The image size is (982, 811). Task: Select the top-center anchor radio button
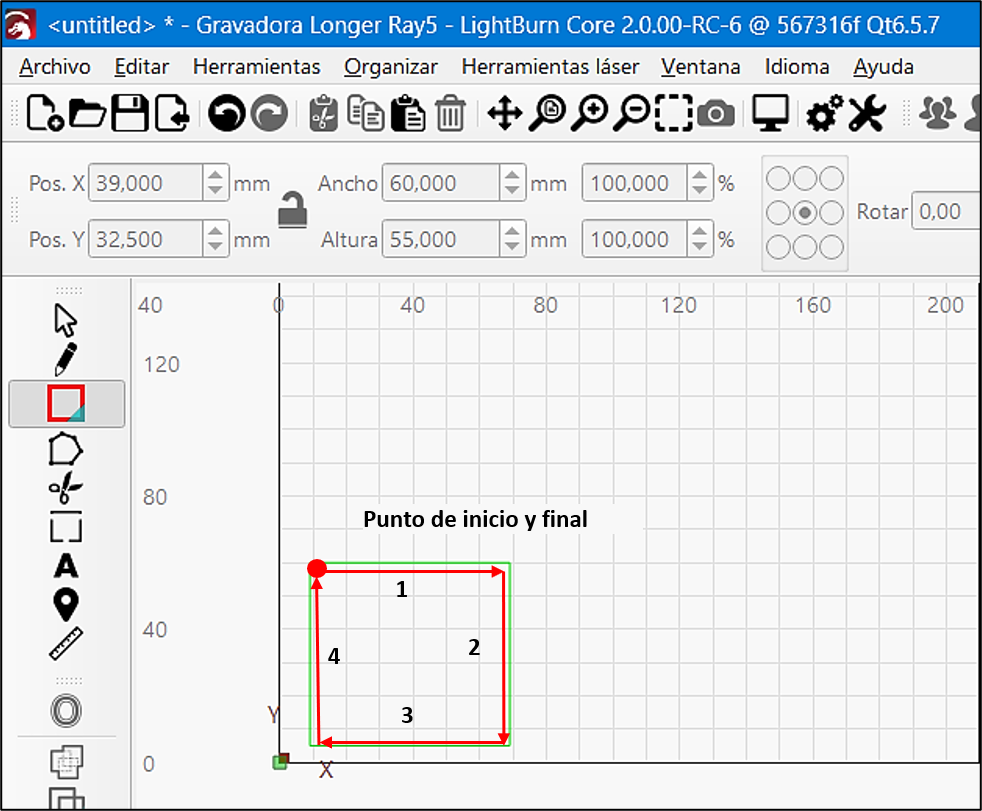point(805,178)
